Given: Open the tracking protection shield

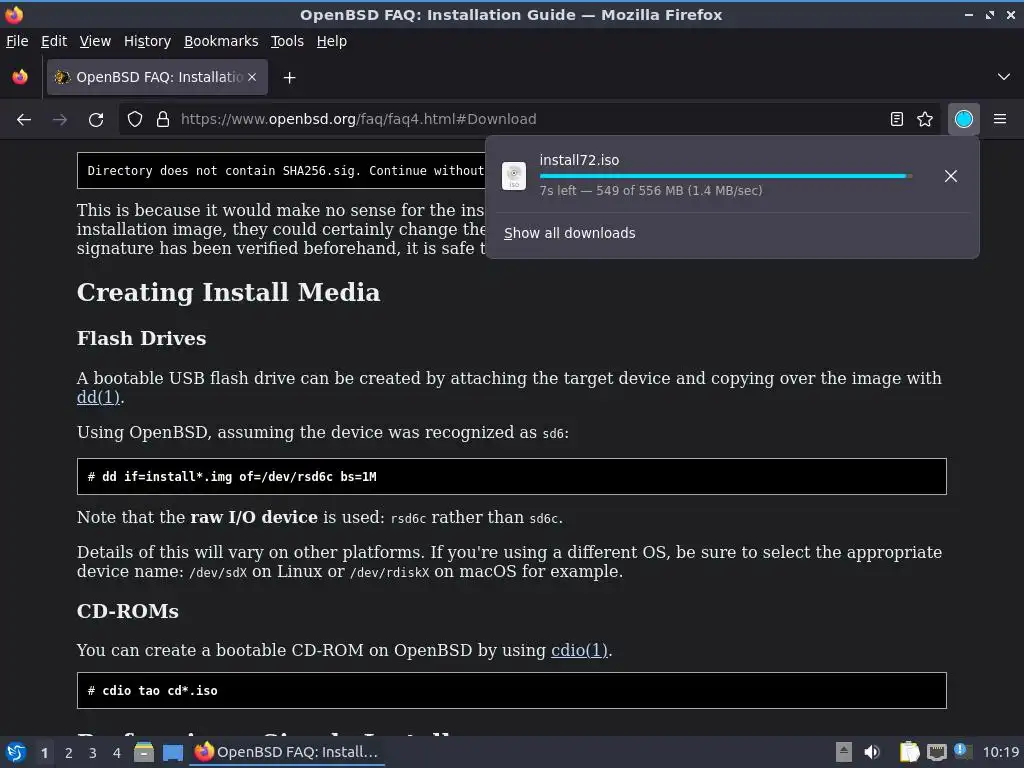Looking at the screenshot, I should click(x=135, y=120).
